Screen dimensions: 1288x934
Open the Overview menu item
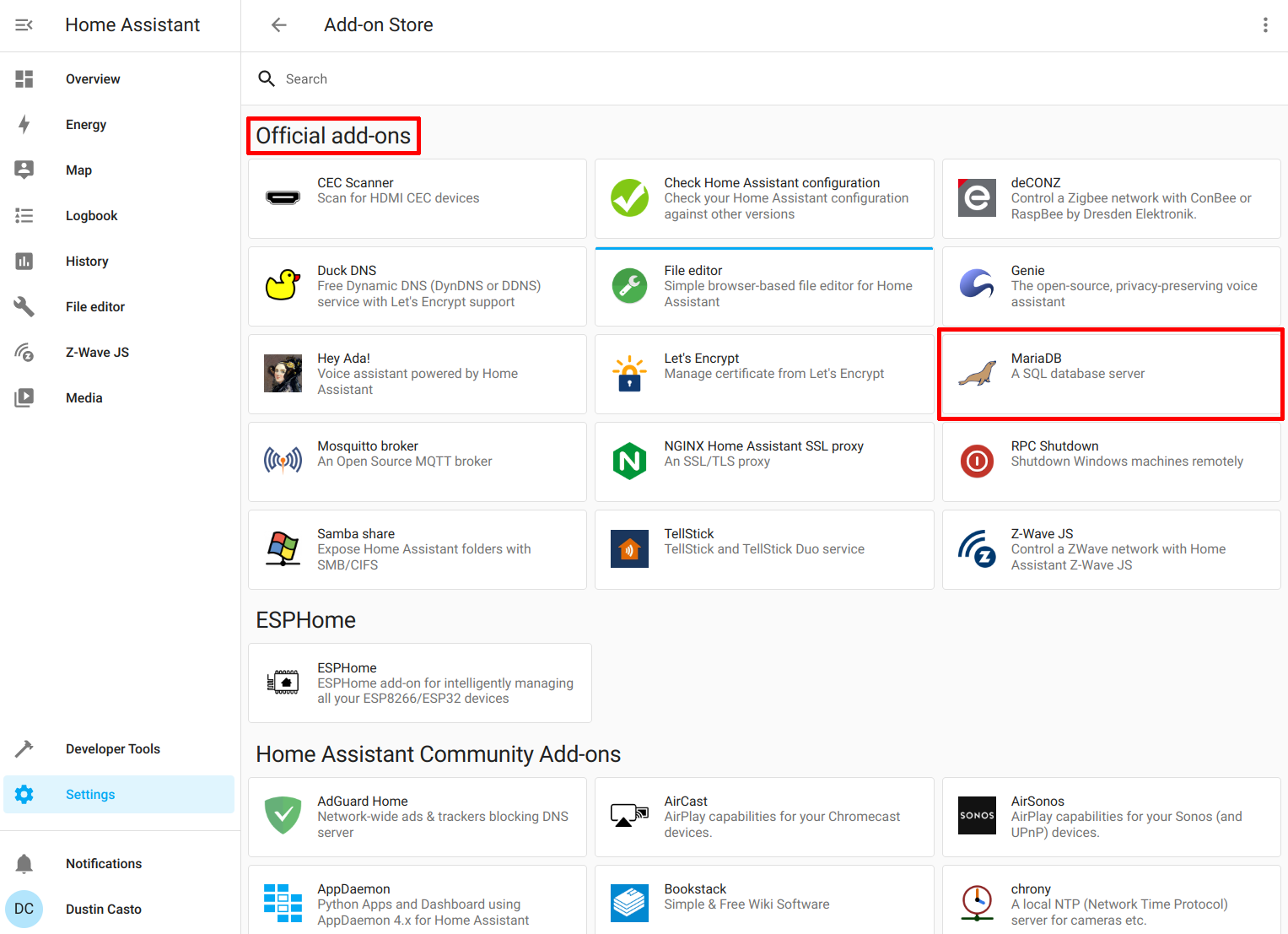(x=119, y=79)
